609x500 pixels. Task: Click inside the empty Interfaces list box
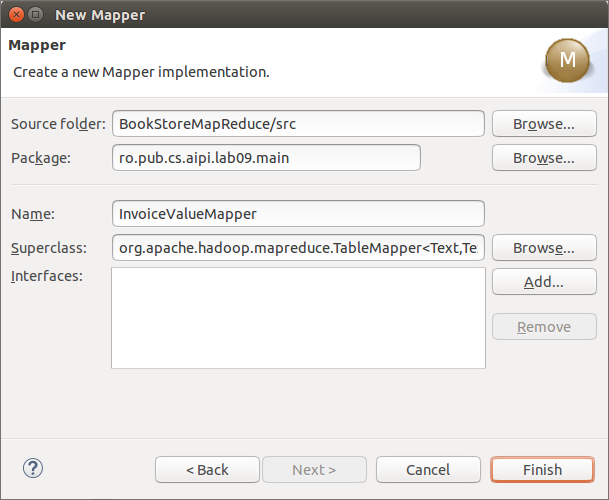pyautogui.click(x=298, y=318)
